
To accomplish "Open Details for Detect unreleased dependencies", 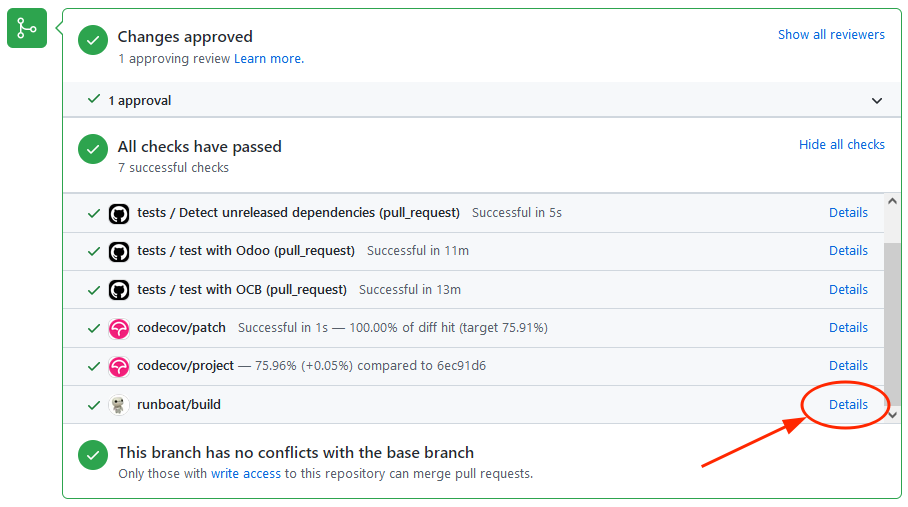I will (848, 212).
